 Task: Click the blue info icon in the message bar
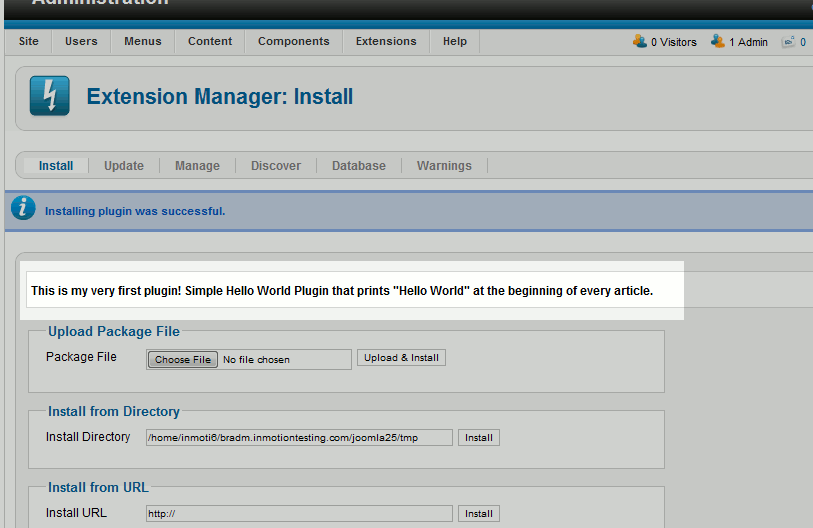[x=23, y=209]
